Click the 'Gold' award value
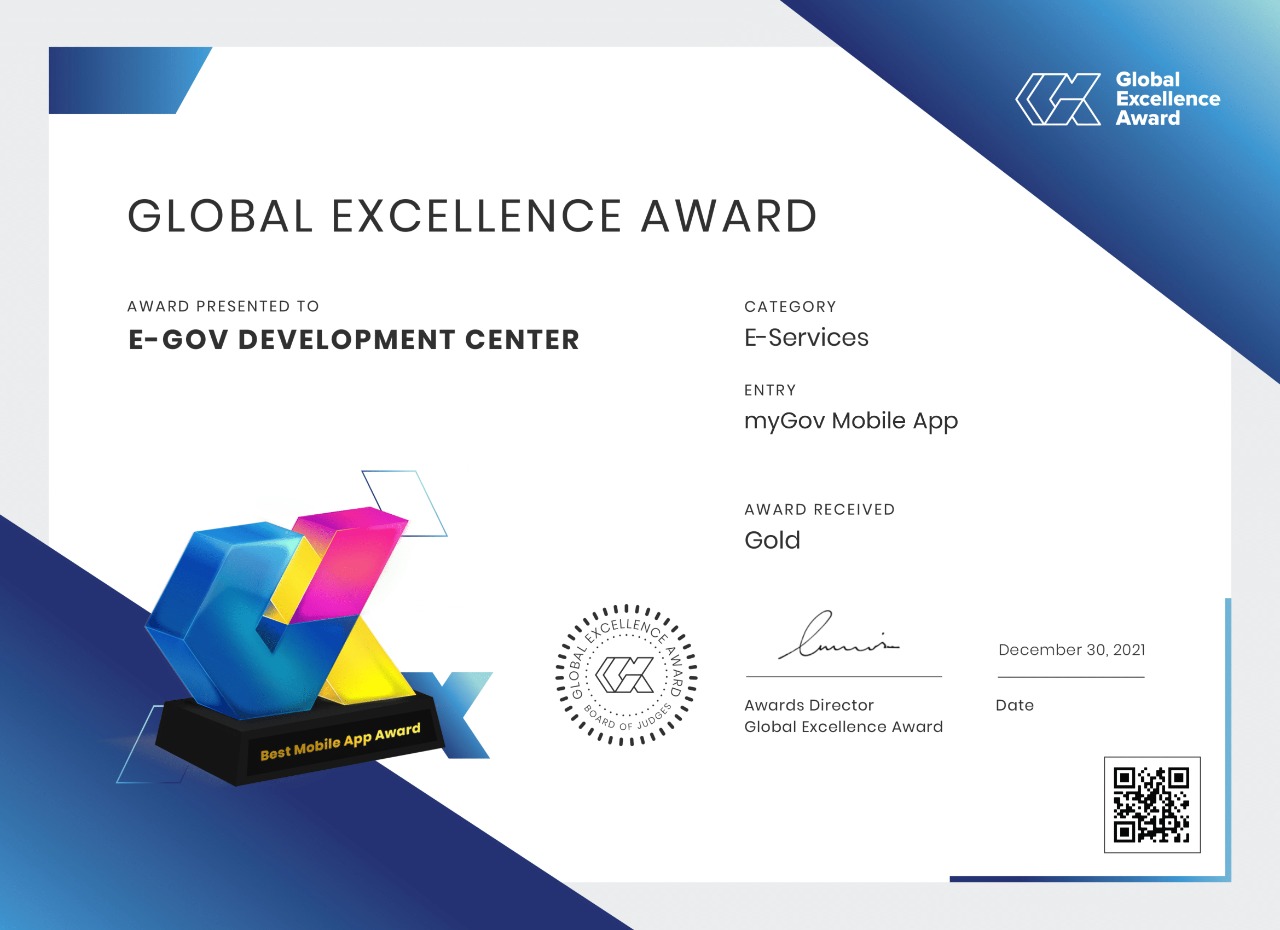 click(772, 540)
